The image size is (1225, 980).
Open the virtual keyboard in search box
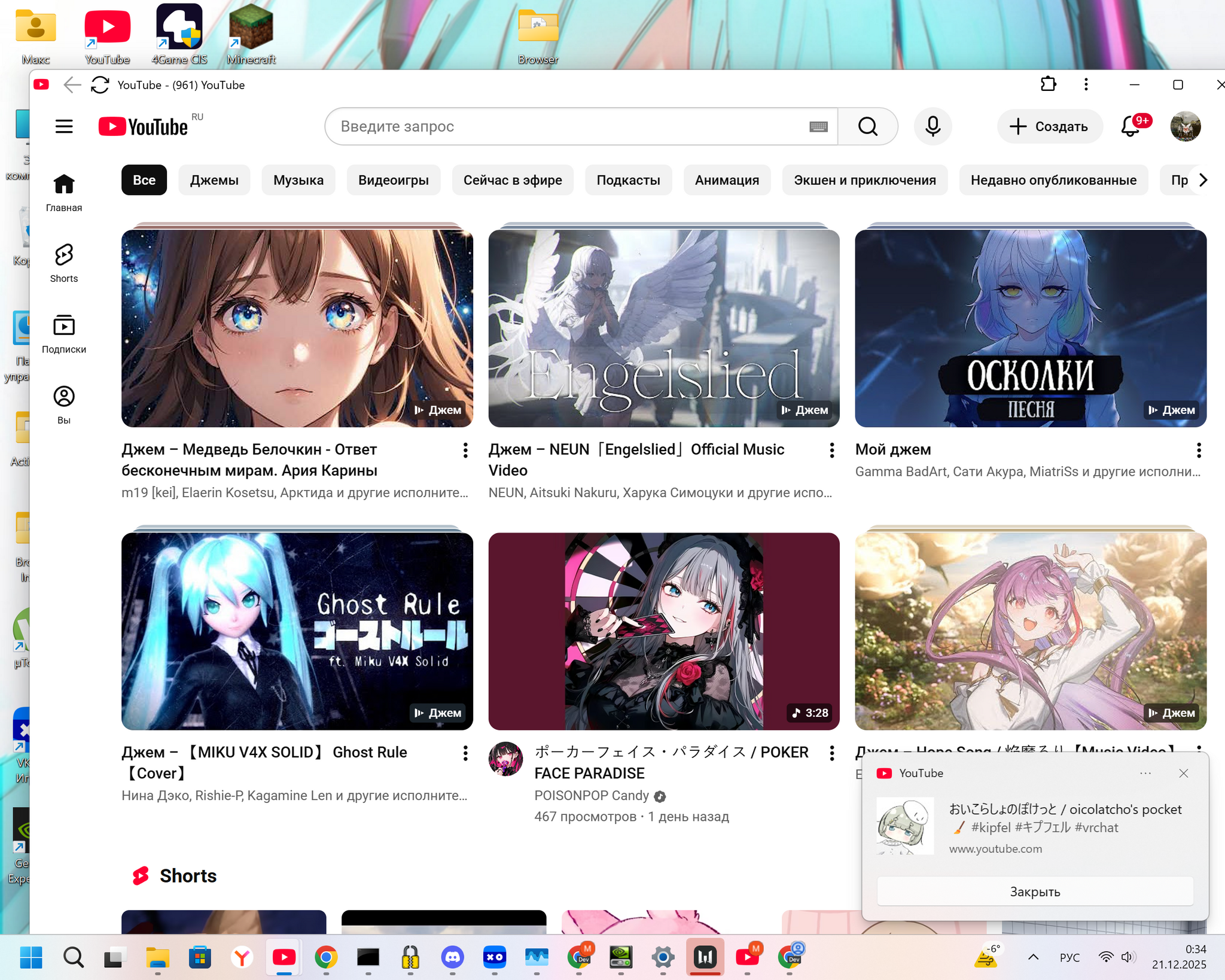pyautogui.click(x=818, y=127)
